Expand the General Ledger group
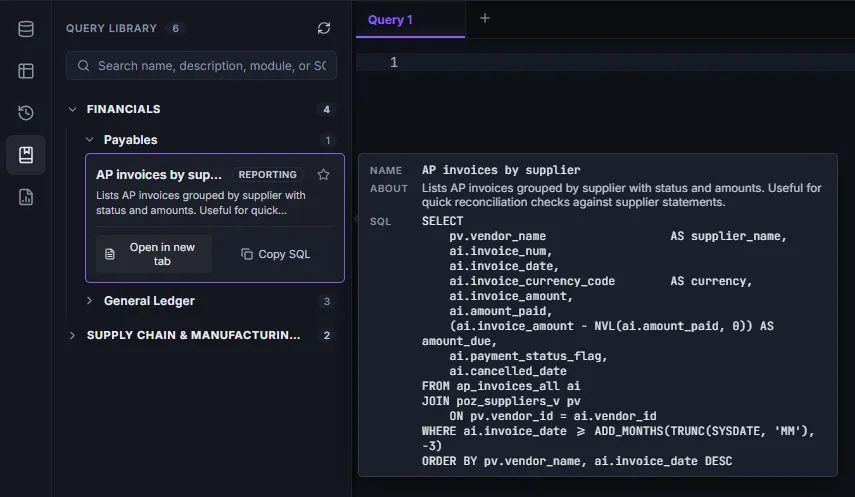The height and width of the screenshot is (497, 855). (90, 301)
